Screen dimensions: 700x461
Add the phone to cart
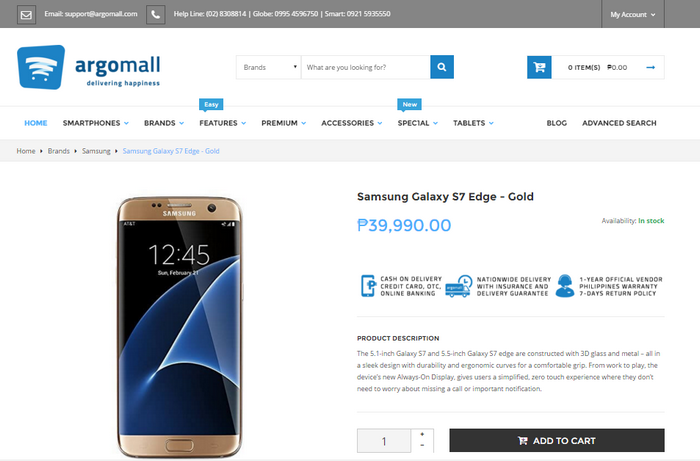coord(557,440)
